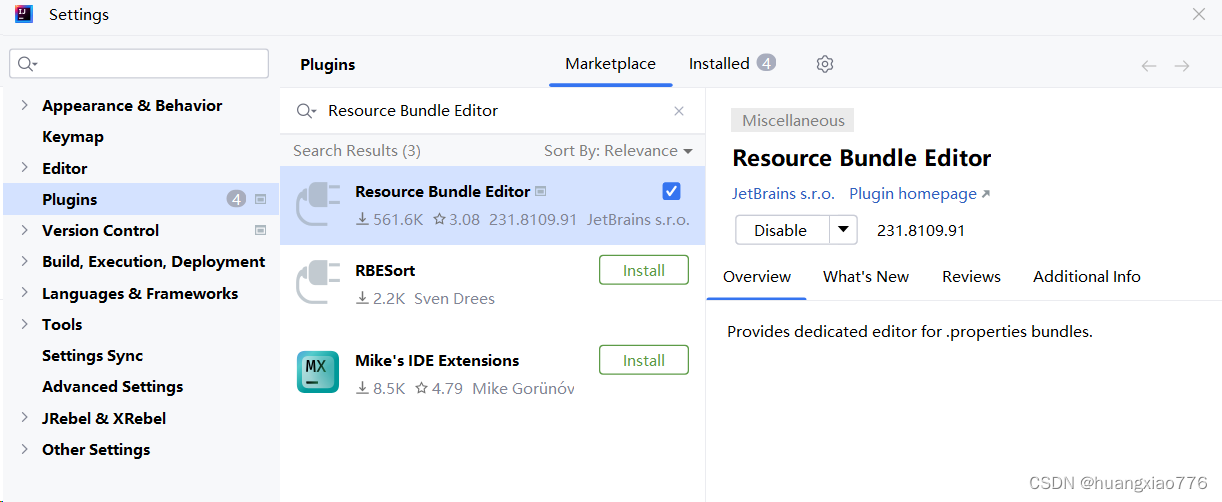Screen dimensions: 1222x502
Task: Click the star rating 4.79 for Mike's extensions
Action: tap(438, 388)
